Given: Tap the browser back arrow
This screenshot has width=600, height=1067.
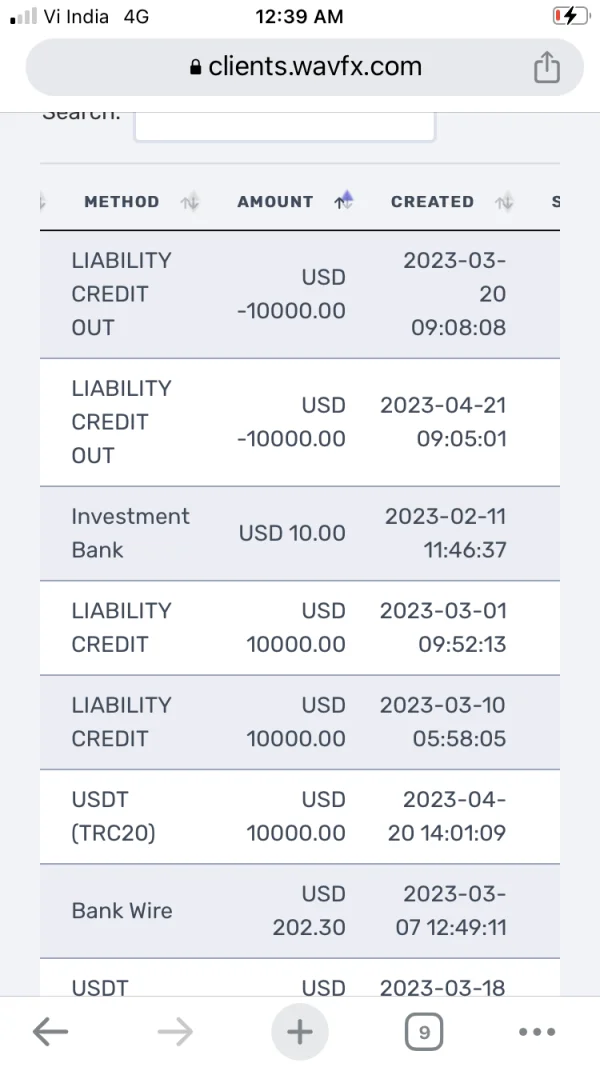Looking at the screenshot, I should (50, 1032).
